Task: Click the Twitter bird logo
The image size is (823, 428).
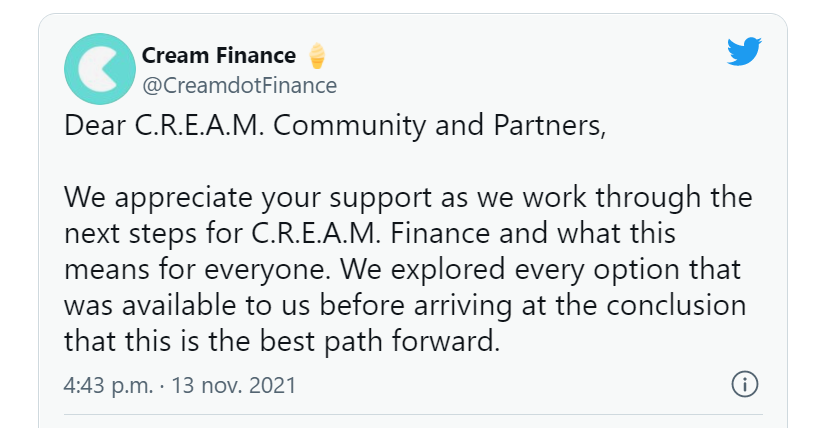Action: 744,51
